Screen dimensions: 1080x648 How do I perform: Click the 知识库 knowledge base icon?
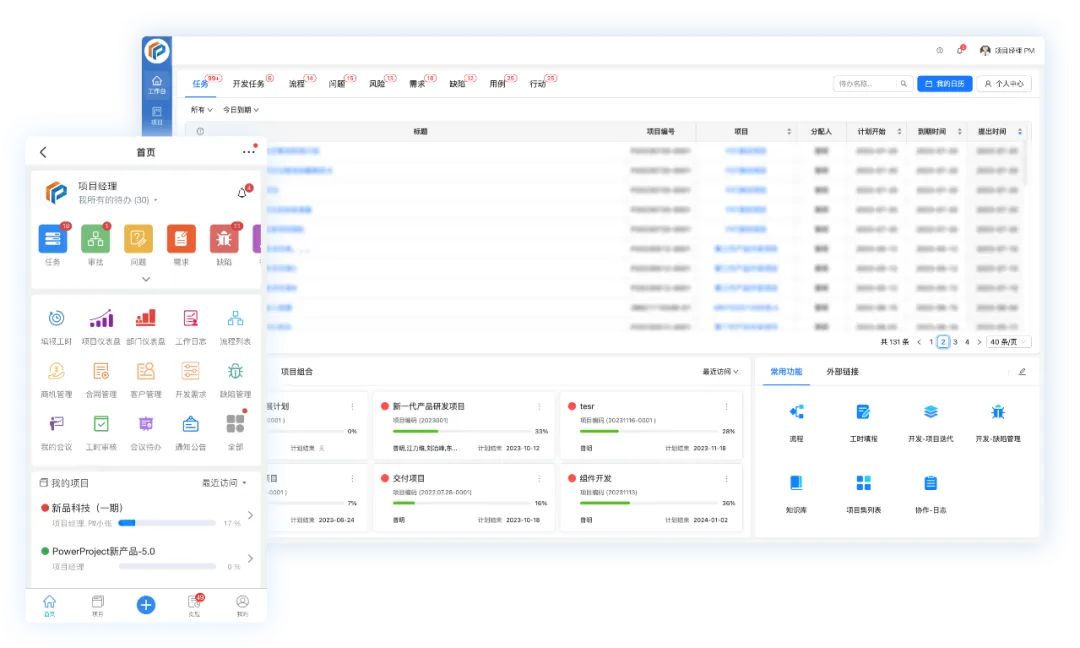point(796,483)
